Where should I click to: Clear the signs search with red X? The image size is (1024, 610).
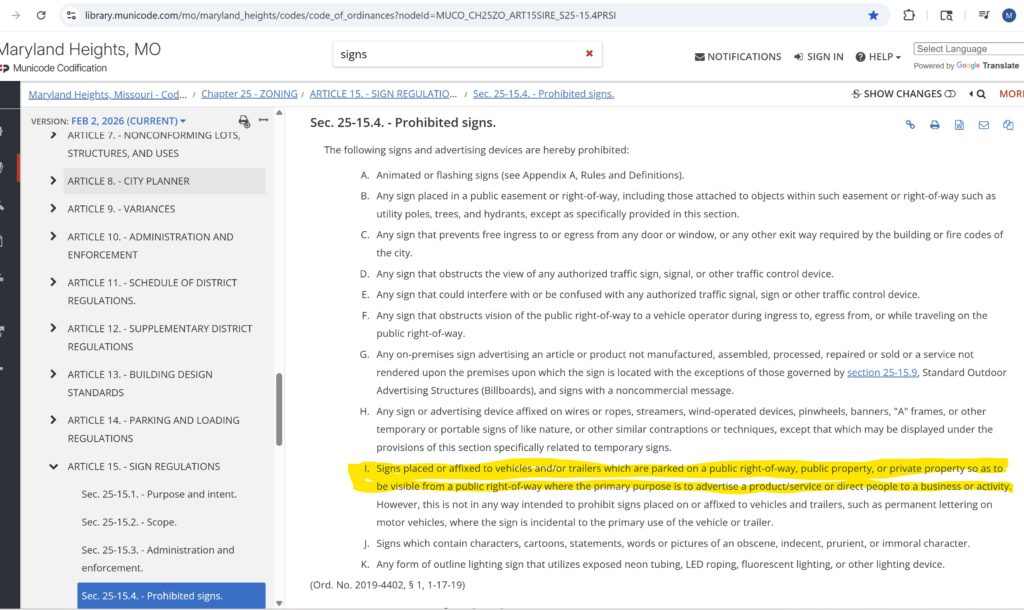tap(589, 54)
